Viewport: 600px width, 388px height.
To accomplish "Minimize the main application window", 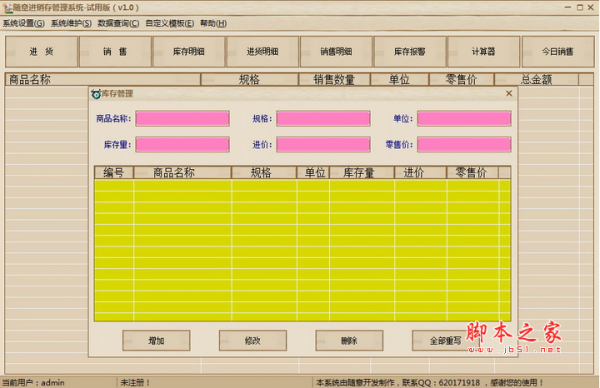I will coord(568,7).
